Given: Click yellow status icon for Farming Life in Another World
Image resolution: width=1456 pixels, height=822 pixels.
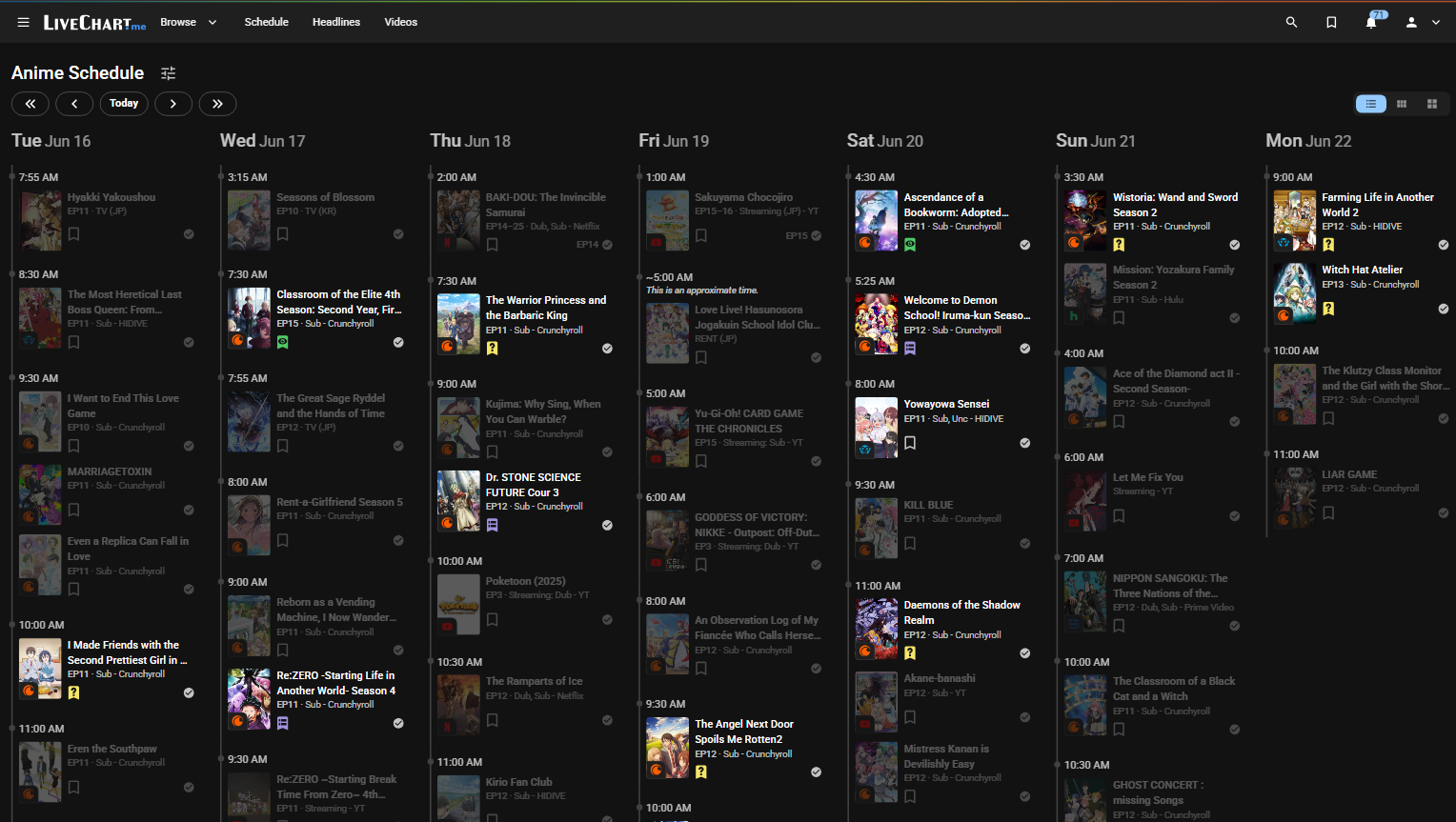Looking at the screenshot, I should (x=1327, y=245).
